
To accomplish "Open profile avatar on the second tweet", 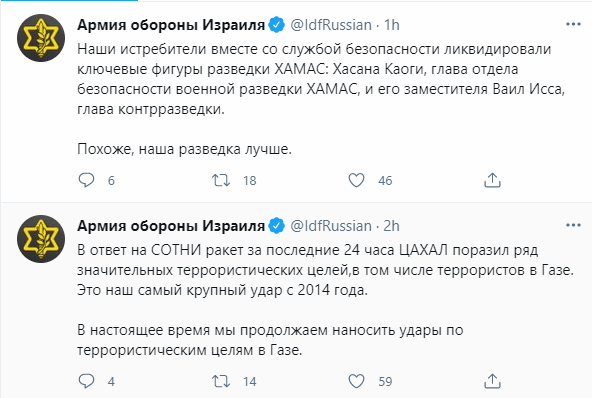I will click(41, 239).
